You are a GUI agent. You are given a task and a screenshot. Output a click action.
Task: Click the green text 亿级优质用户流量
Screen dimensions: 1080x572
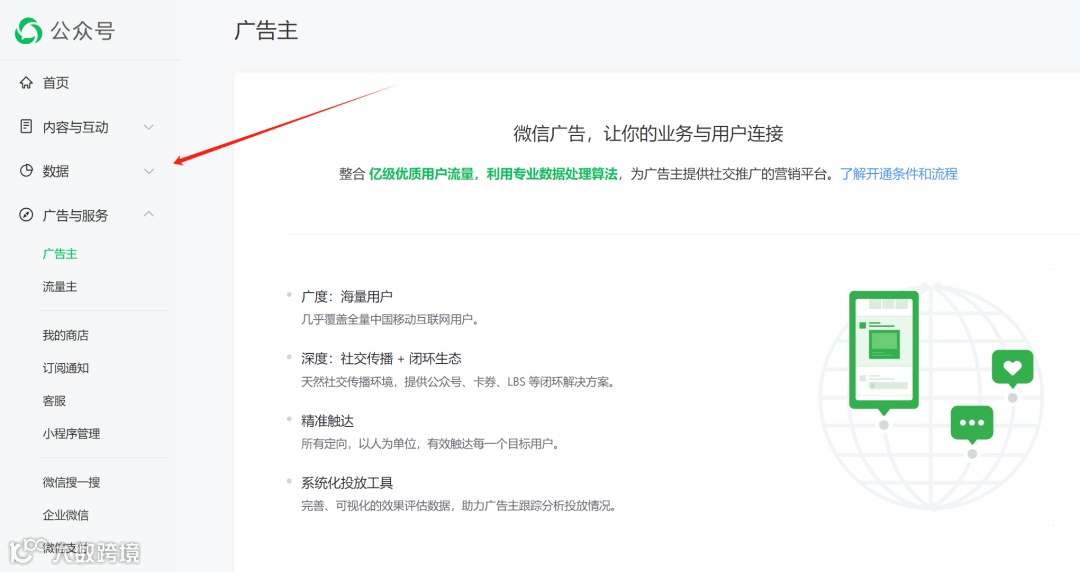[x=422, y=174]
